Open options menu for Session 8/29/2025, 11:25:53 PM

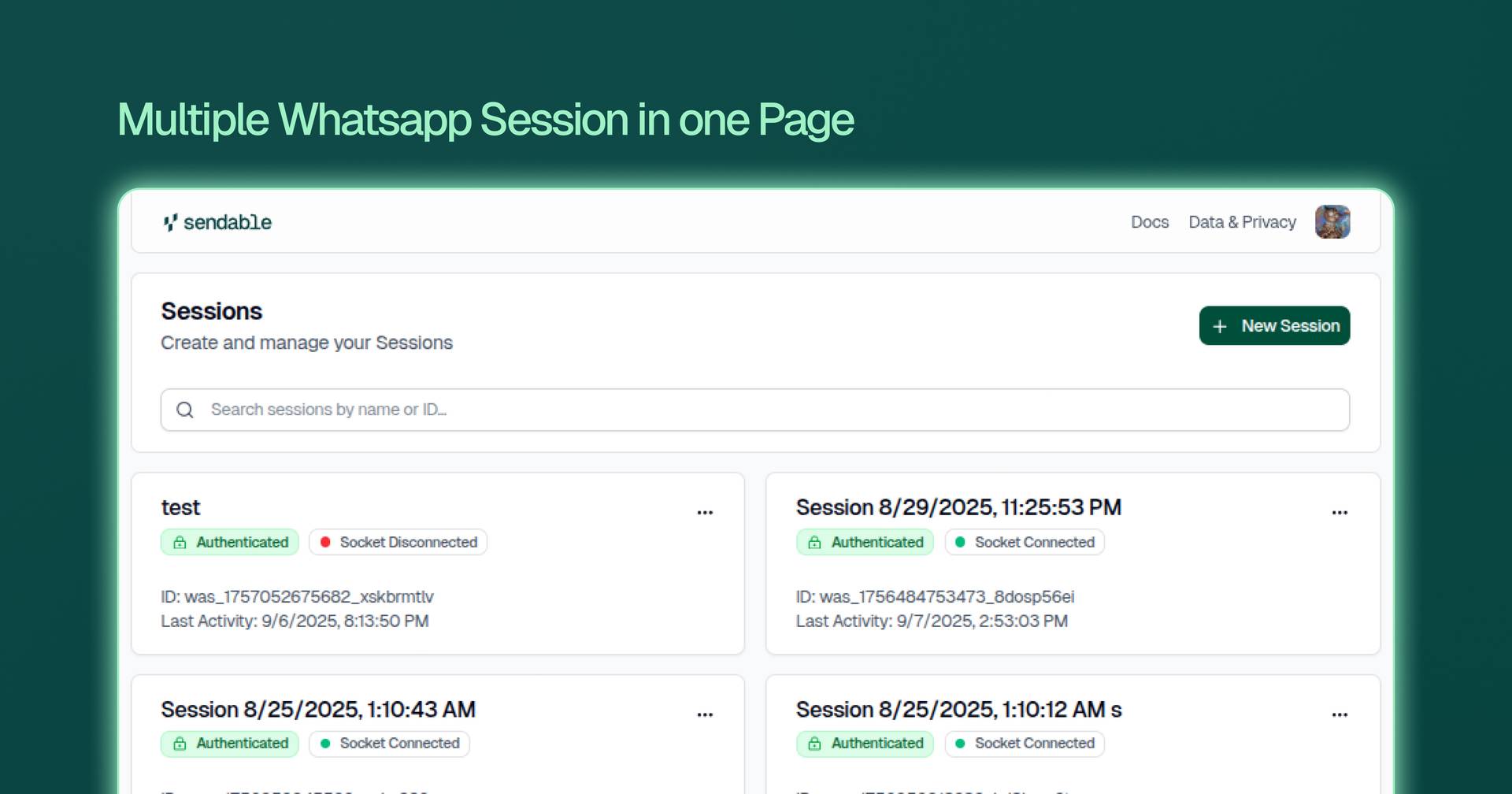click(x=1340, y=512)
